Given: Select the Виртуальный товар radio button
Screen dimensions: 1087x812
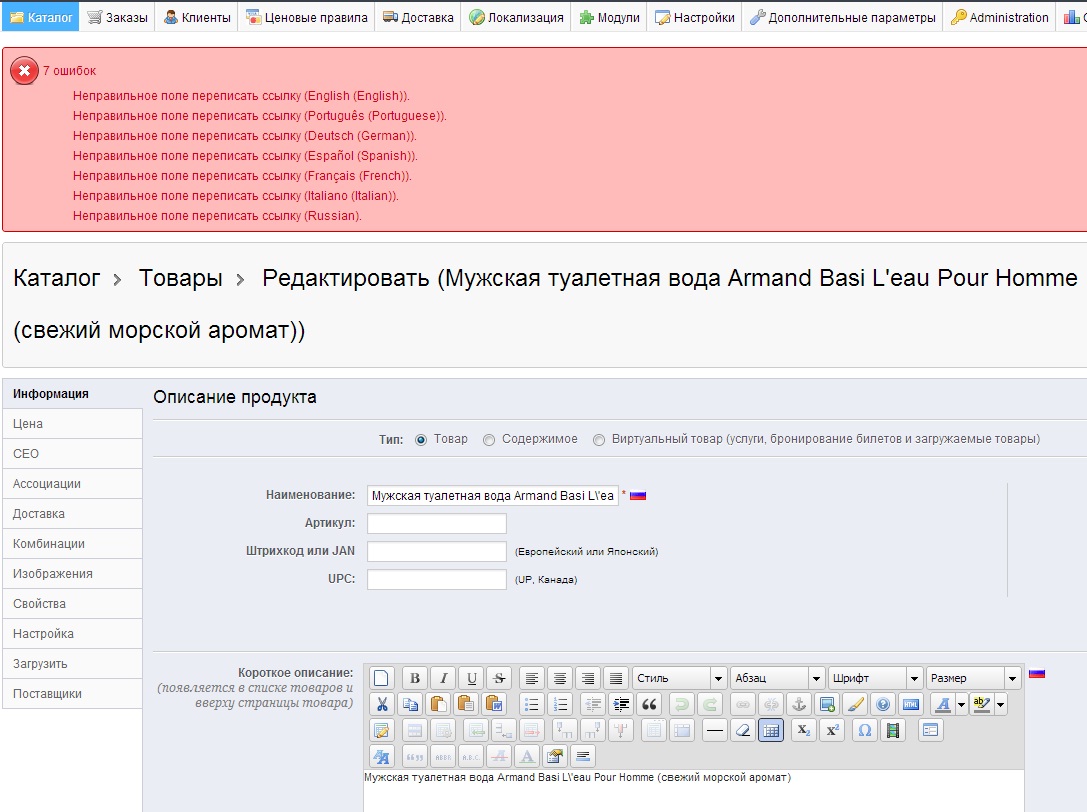Looking at the screenshot, I should (599, 440).
